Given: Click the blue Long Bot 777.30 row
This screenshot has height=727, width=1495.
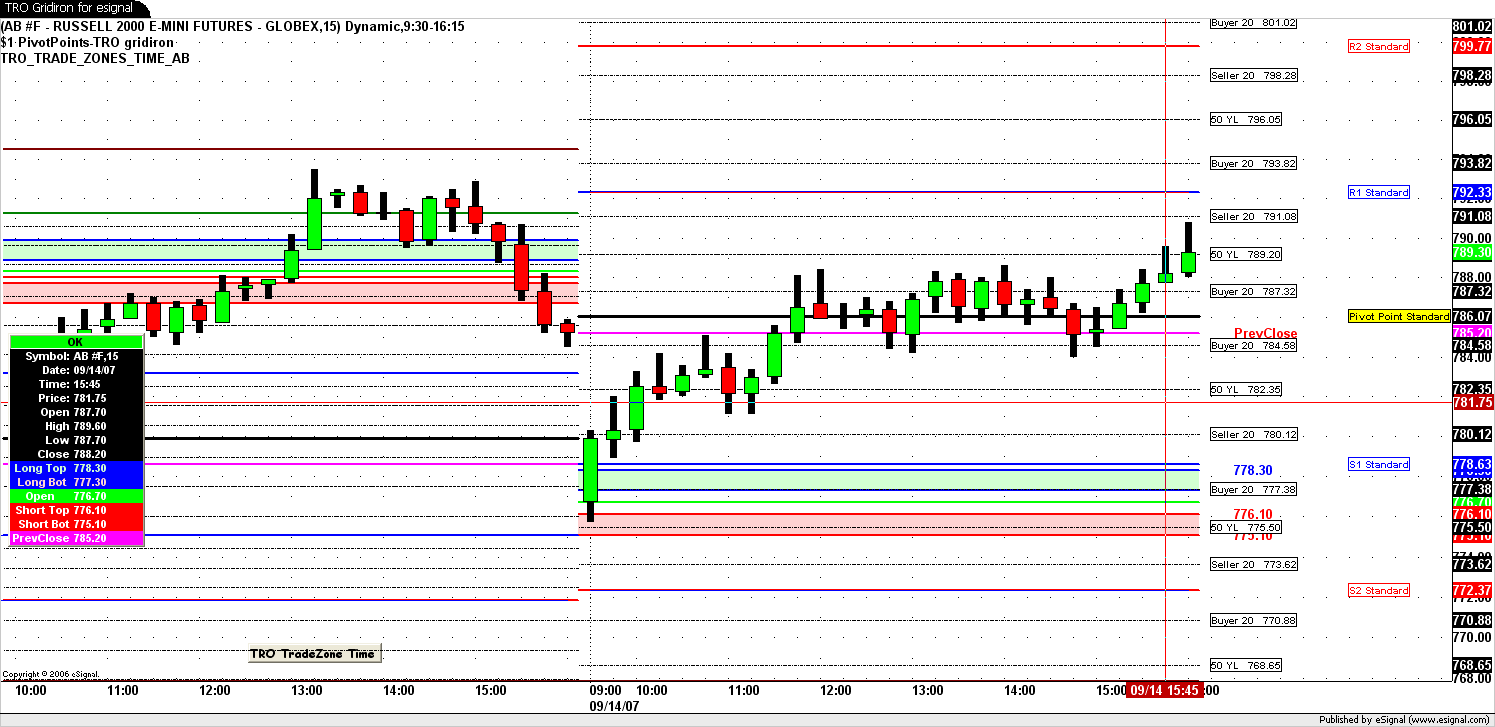Looking at the screenshot, I should tap(76, 482).
